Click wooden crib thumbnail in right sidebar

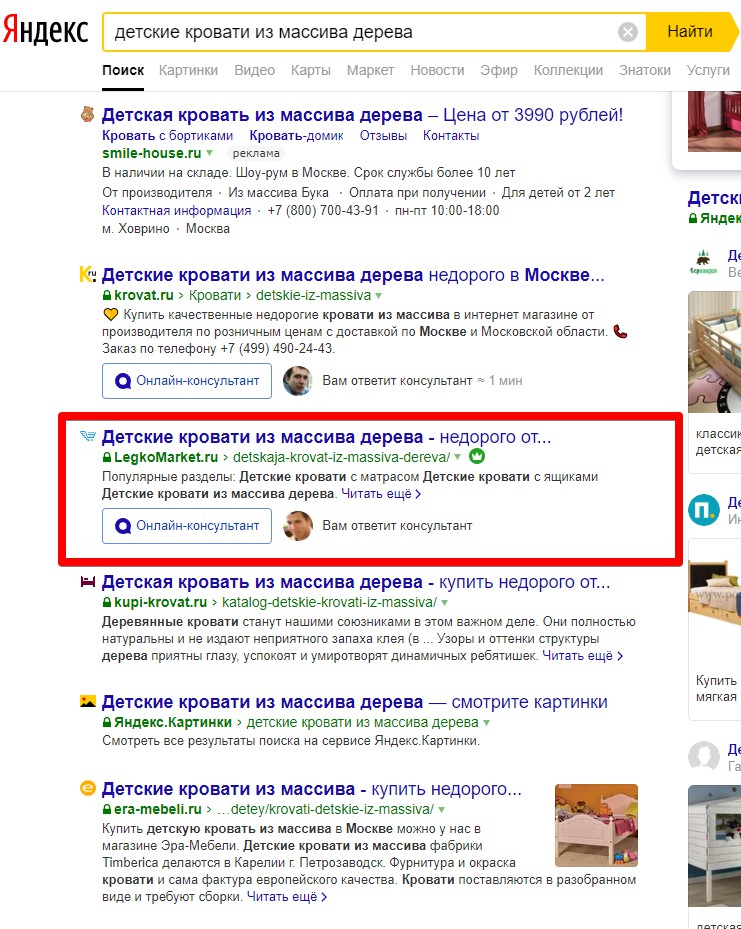coord(714,352)
